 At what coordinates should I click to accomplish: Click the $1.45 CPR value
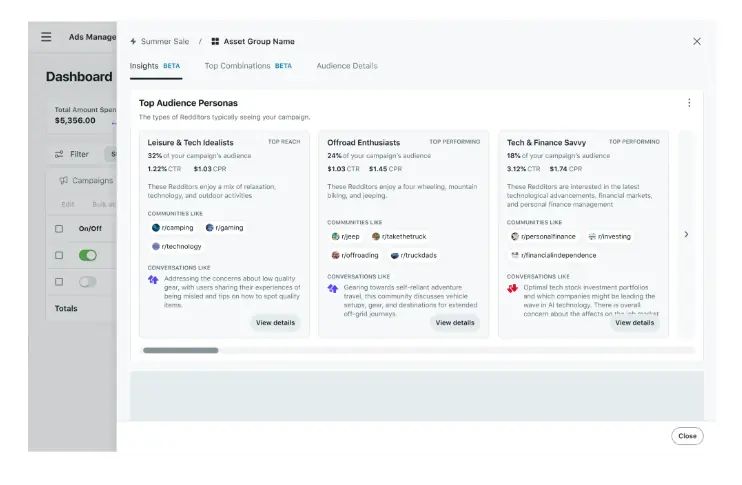(x=385, y=169)
